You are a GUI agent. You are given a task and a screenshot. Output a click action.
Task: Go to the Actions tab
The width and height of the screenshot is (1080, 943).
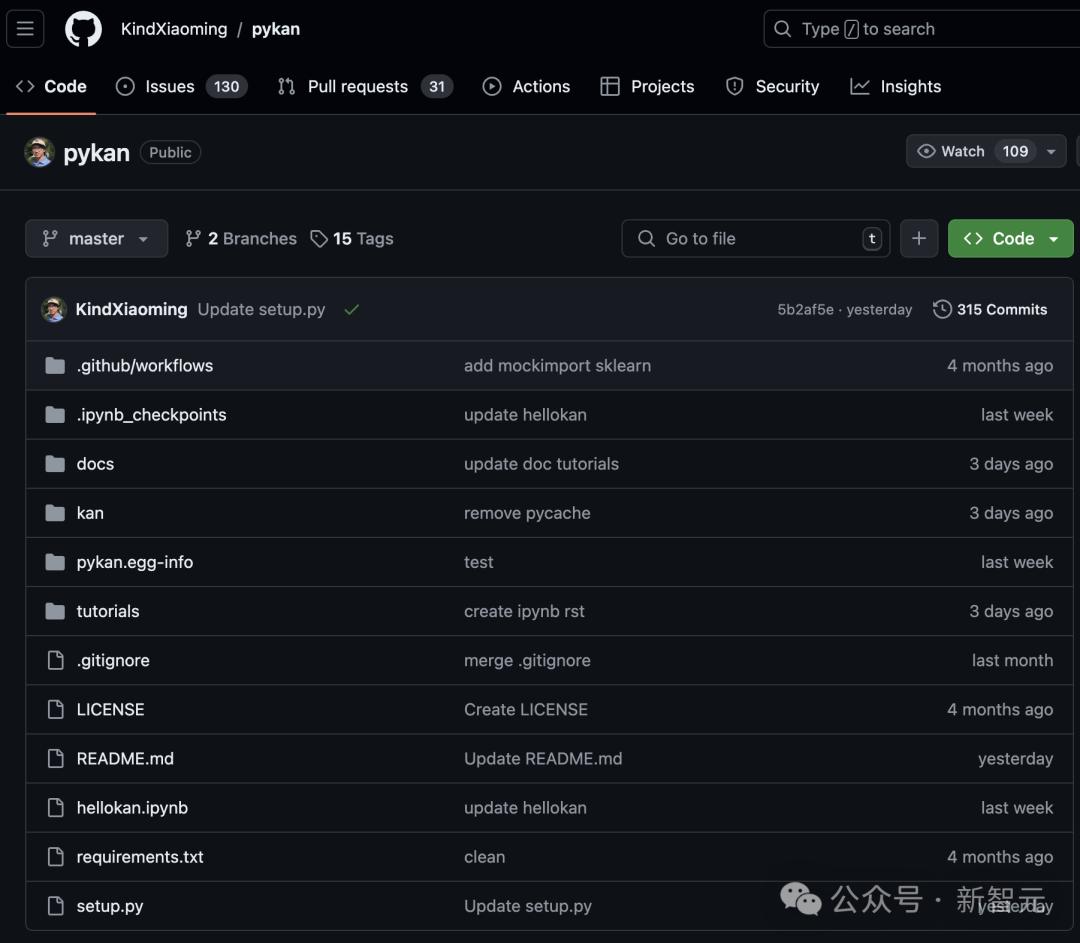526,87
